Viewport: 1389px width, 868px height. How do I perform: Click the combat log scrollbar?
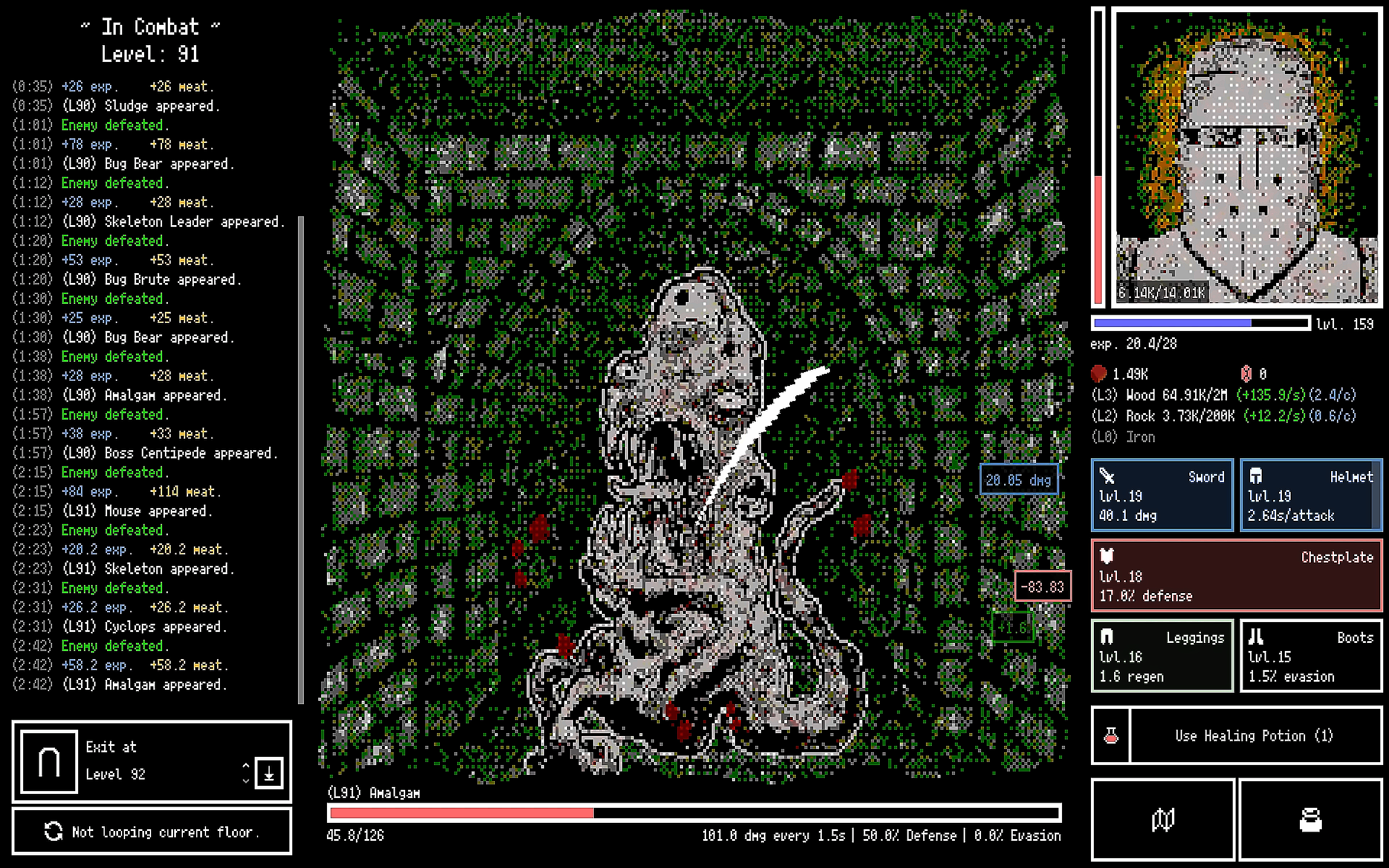point(300,460)
